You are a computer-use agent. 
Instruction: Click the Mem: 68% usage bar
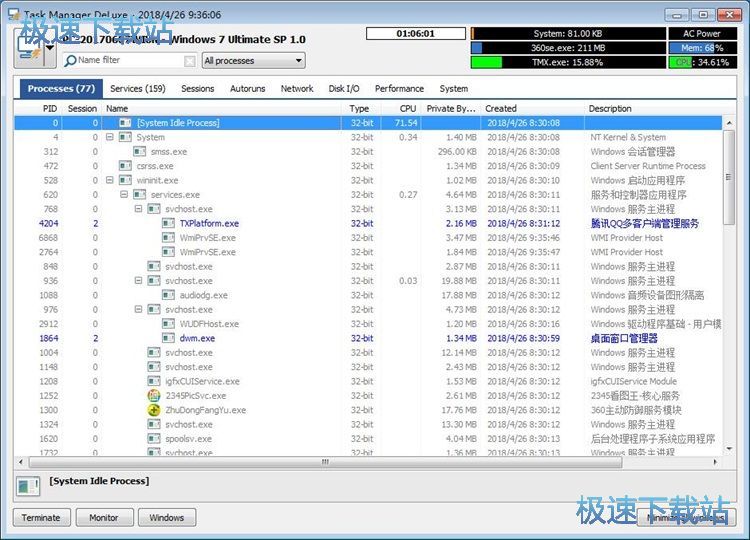tap(702, 48)
